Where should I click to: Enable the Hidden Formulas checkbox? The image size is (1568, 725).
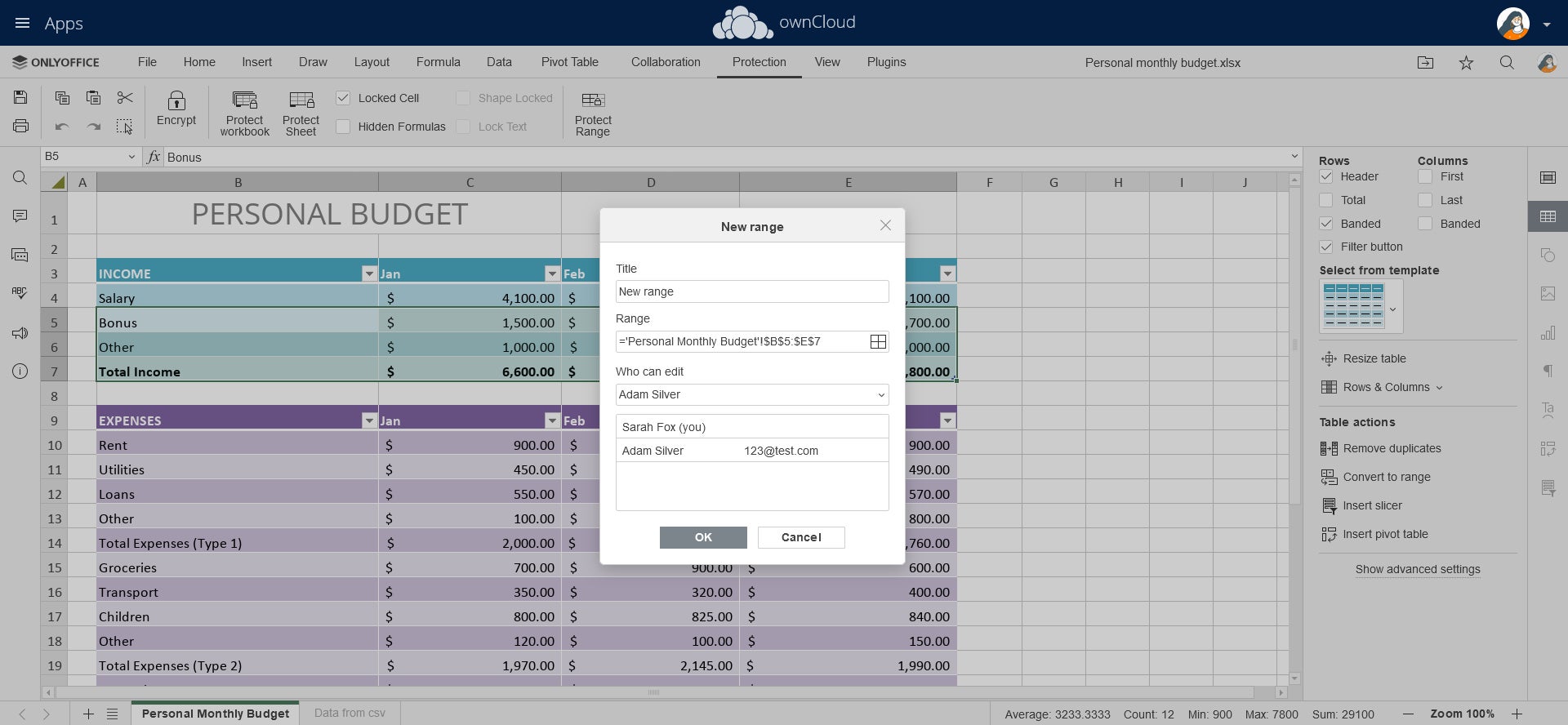[x=343, y=127]
